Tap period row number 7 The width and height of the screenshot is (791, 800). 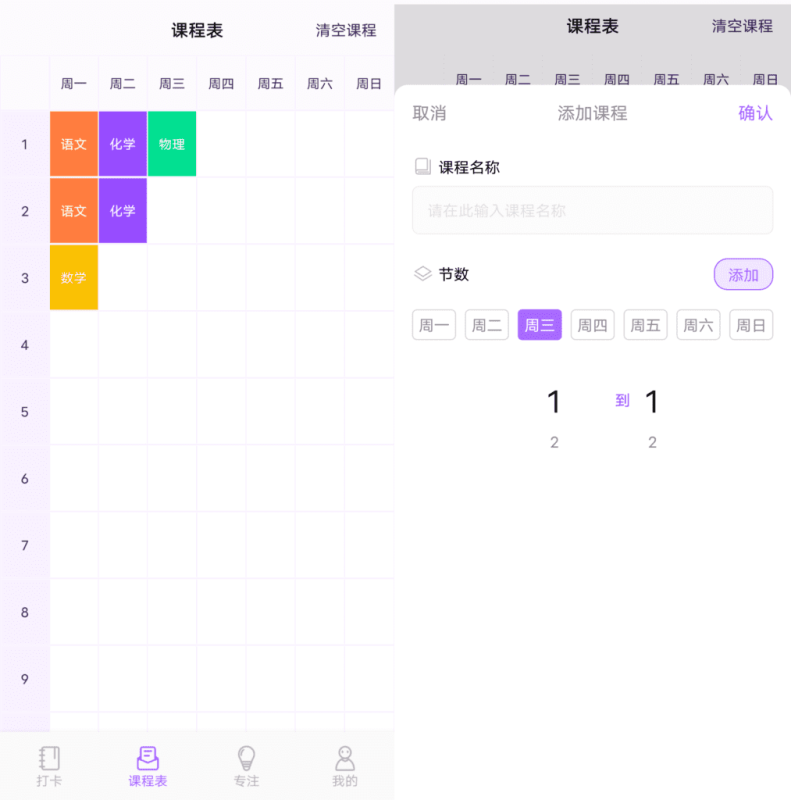[x=24, y=545]
